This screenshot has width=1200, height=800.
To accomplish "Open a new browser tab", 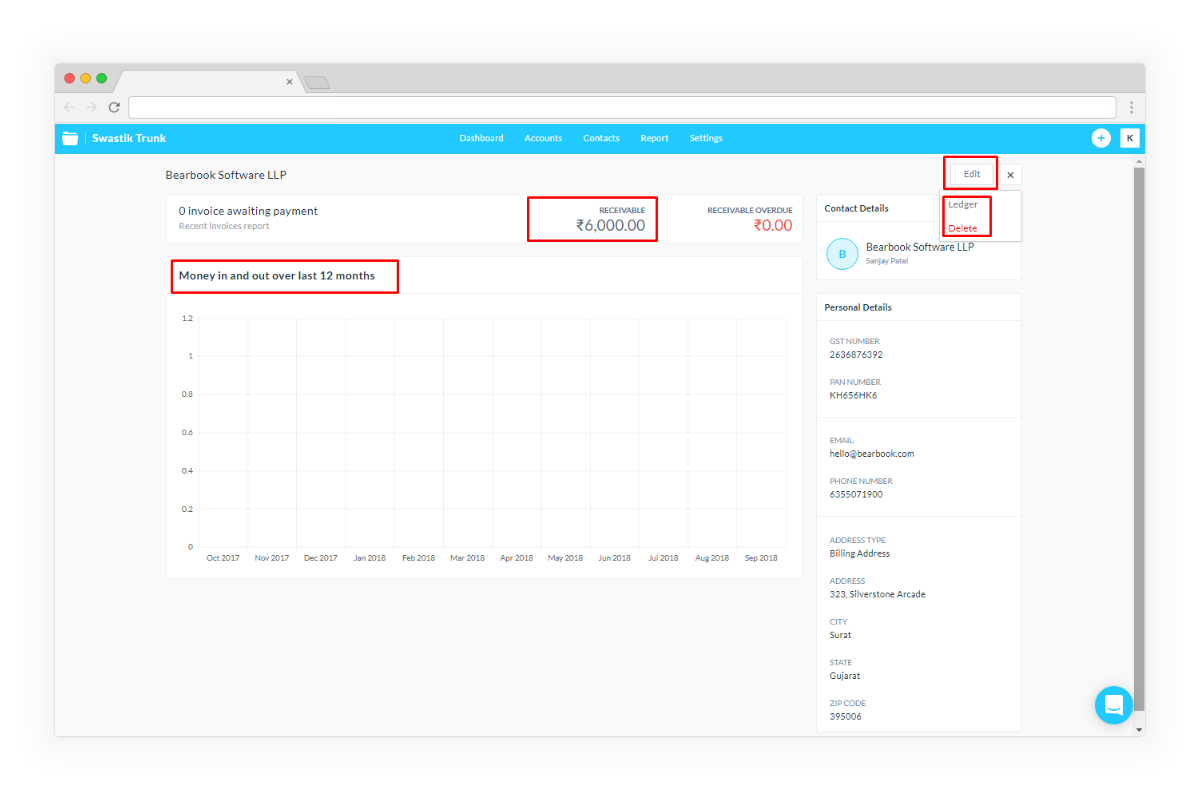I will coord(316,82).
